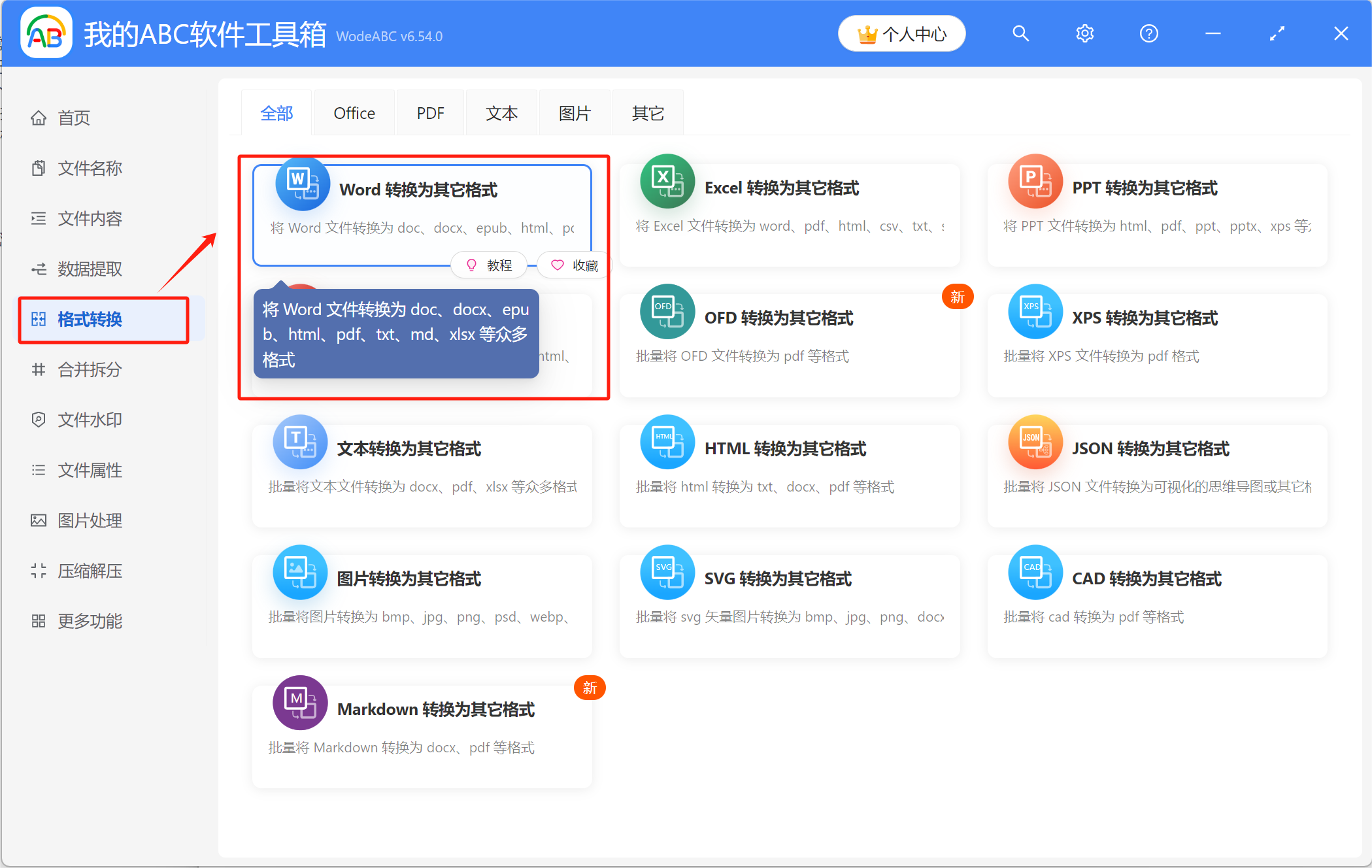Viewport: 1372px width, 868px height.
Task: Select the Excel 转换为其它格式 icon
Action: [x=667, y=182]
